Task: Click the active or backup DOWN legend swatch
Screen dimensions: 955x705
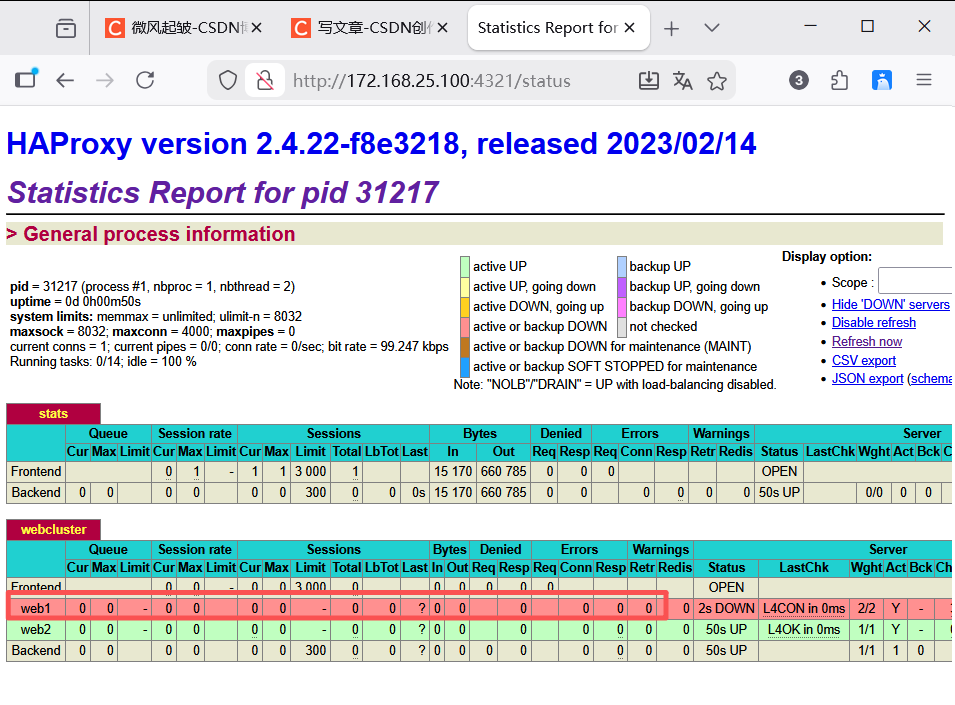Action: [465, 326]
